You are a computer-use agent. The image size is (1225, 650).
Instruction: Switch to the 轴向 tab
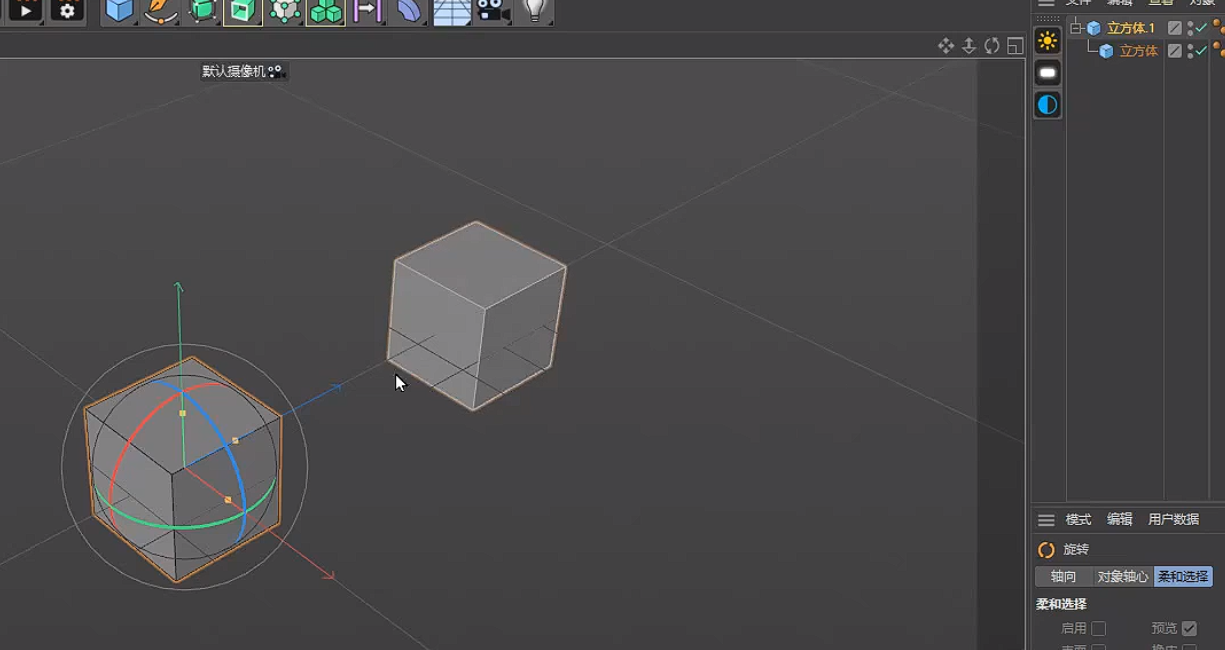click(1063, 577)
